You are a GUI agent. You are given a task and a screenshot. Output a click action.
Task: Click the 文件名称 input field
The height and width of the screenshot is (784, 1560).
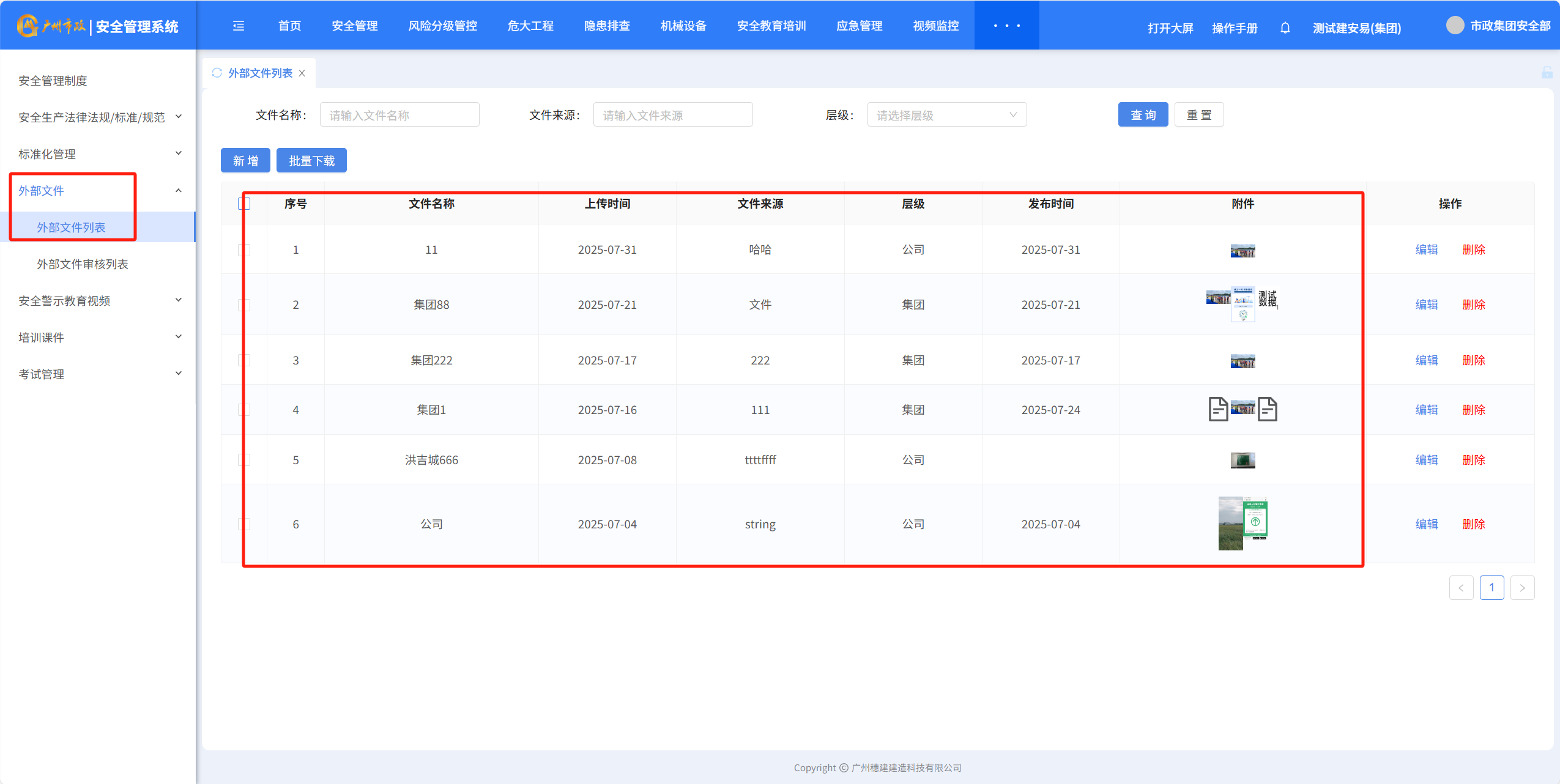[399, 115]
